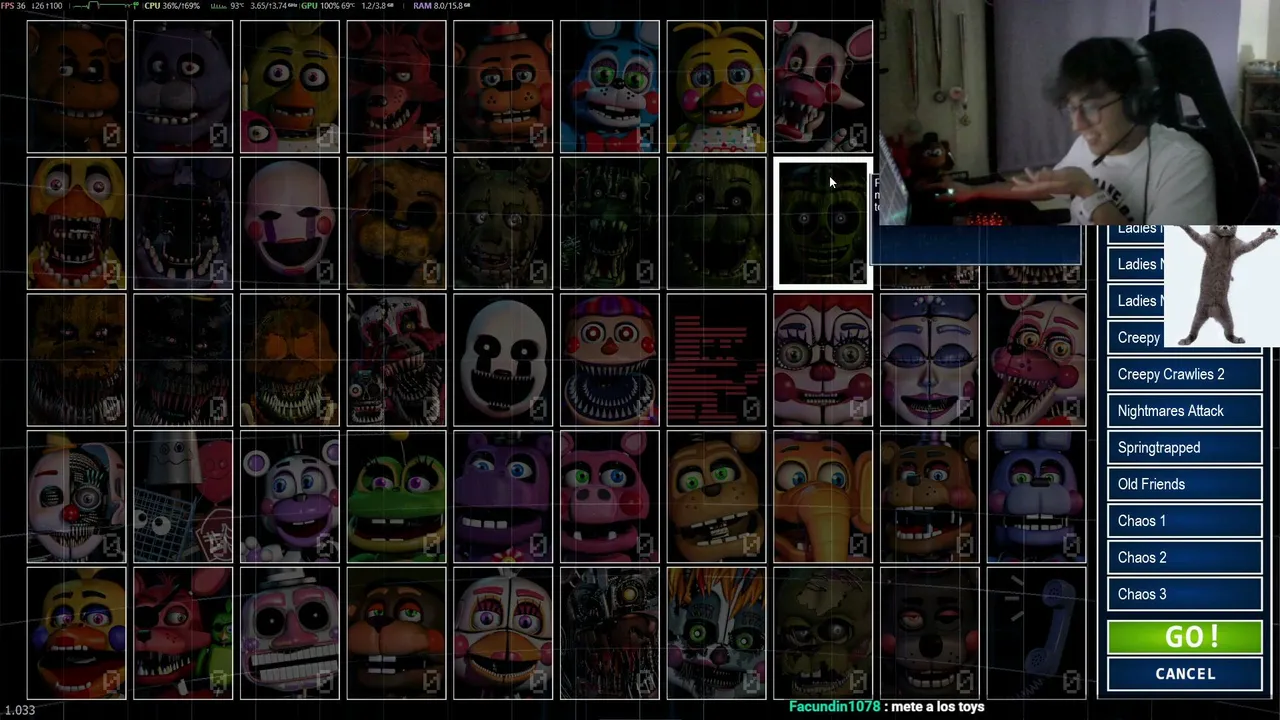Pick the Old Friends challenge
Image resolution: width=1280 pixels, height=720 pixels.
pyautogui.click(x=1185, y=484)
